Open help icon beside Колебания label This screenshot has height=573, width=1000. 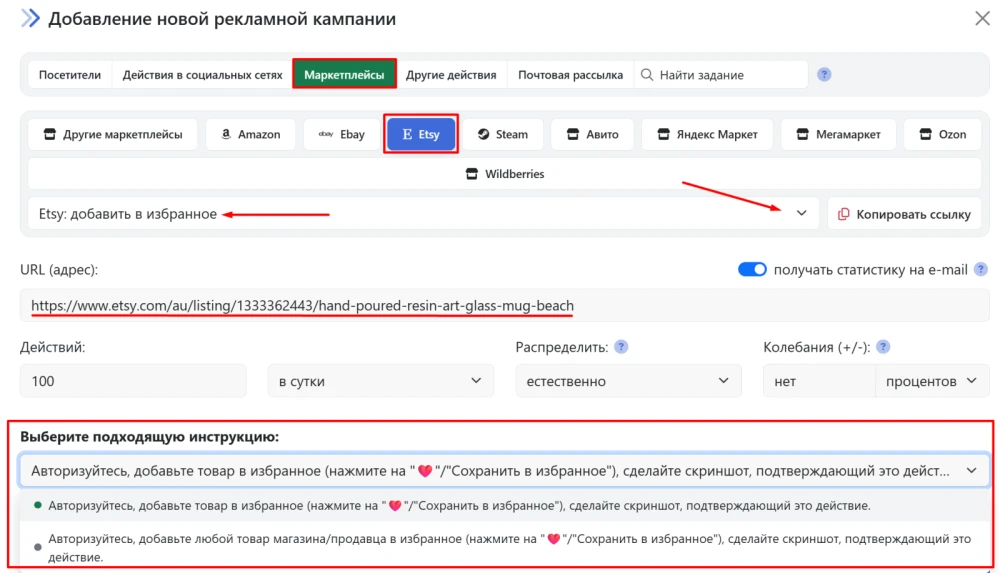(883, 346)
